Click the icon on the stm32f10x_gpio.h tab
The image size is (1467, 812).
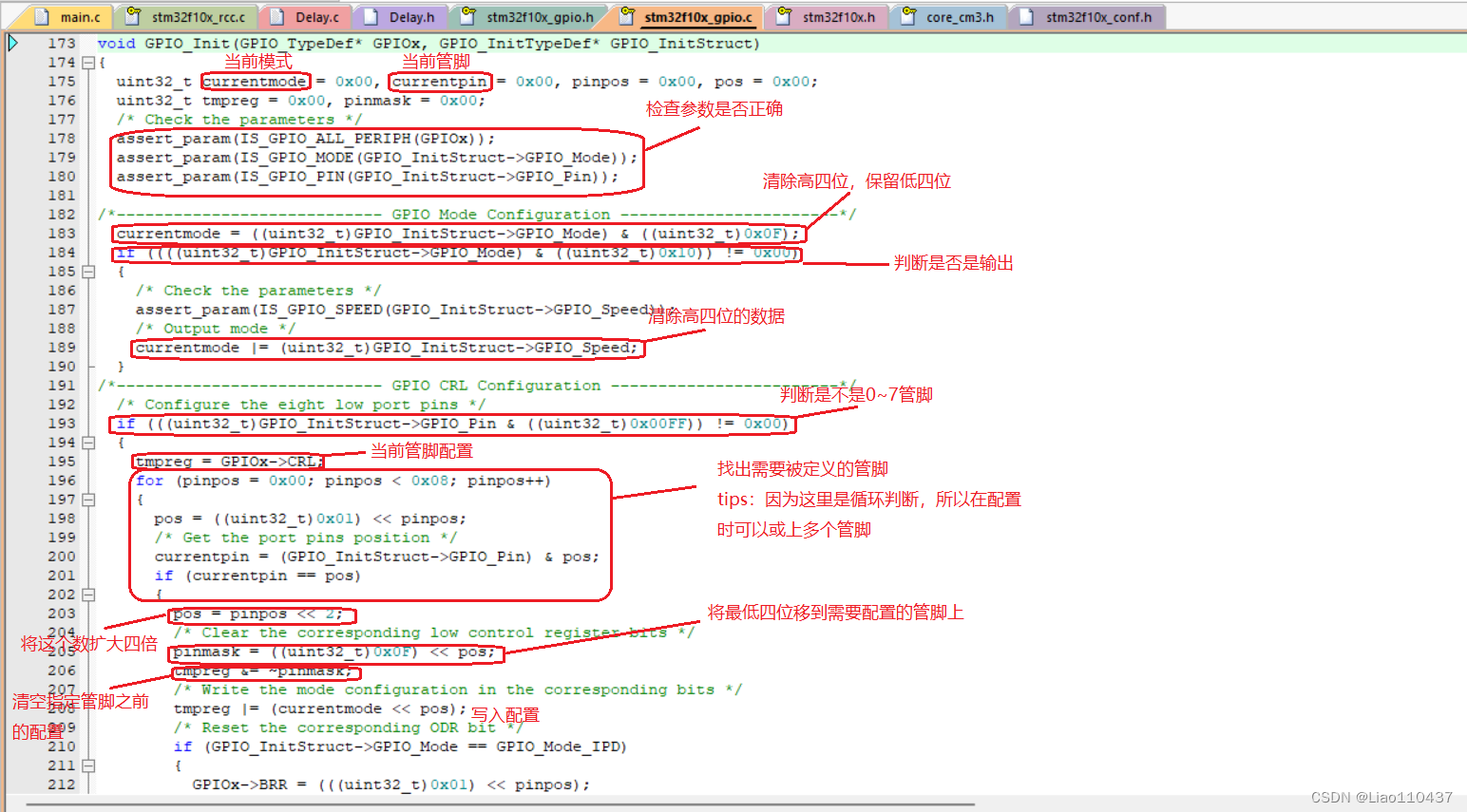click(467, 16)
